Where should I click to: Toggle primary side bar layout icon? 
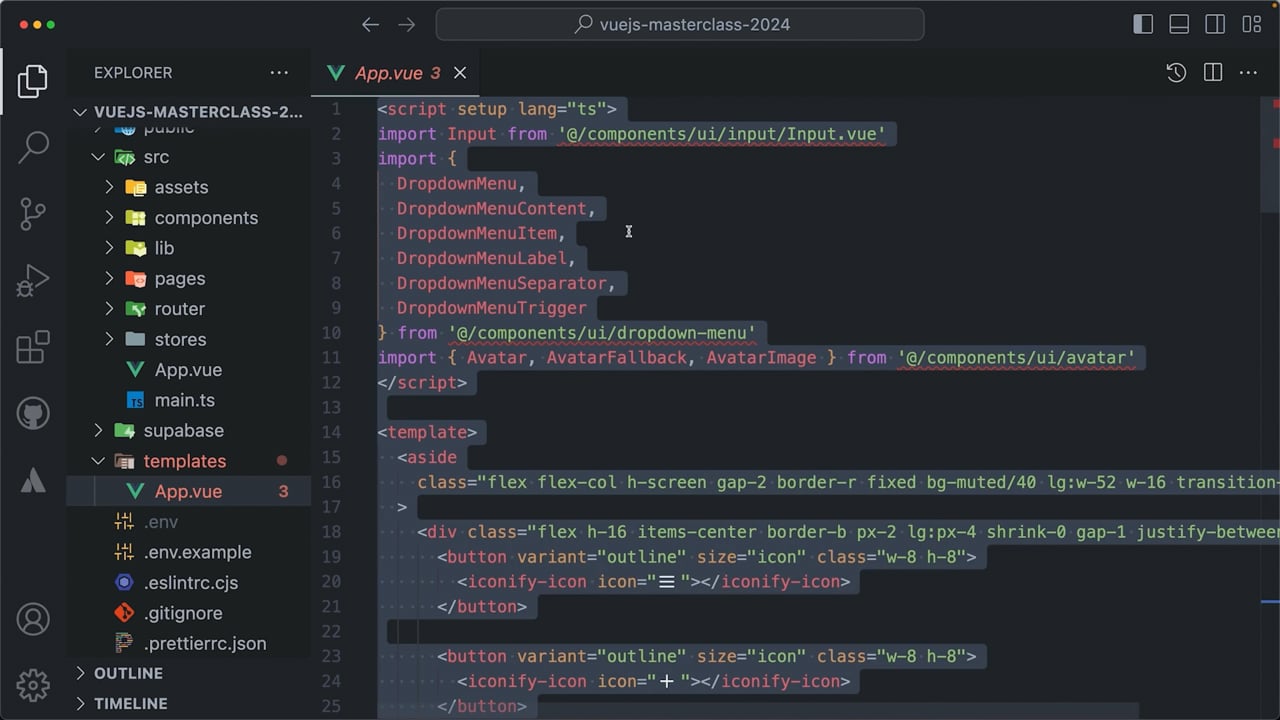click(1143, 25)
